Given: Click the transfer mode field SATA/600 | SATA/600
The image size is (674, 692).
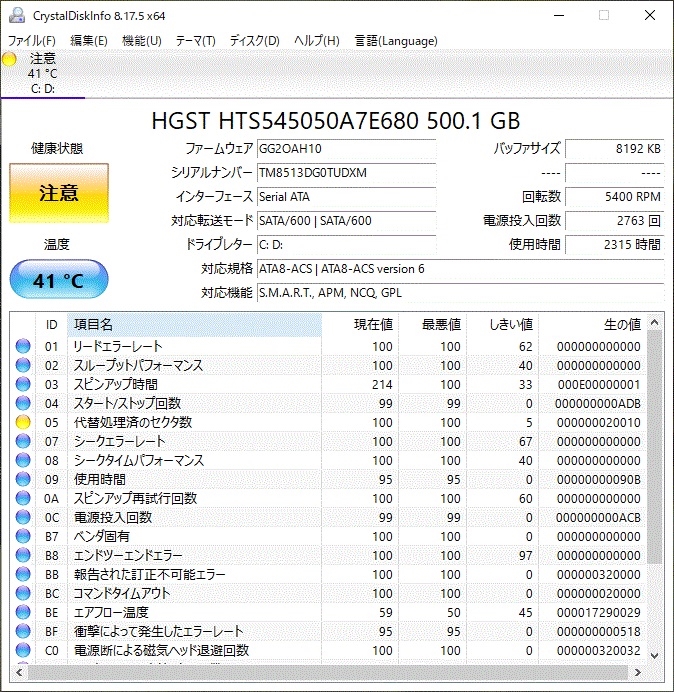Looking at the screenshot, I should 346,221.
